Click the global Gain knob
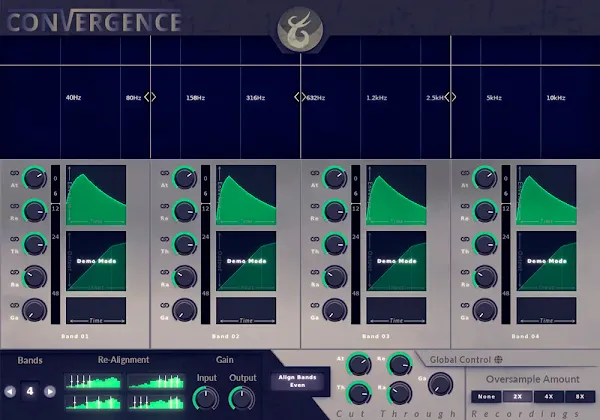Image resolution: width=600 pixels, height=420 pixels. (440, 384)
